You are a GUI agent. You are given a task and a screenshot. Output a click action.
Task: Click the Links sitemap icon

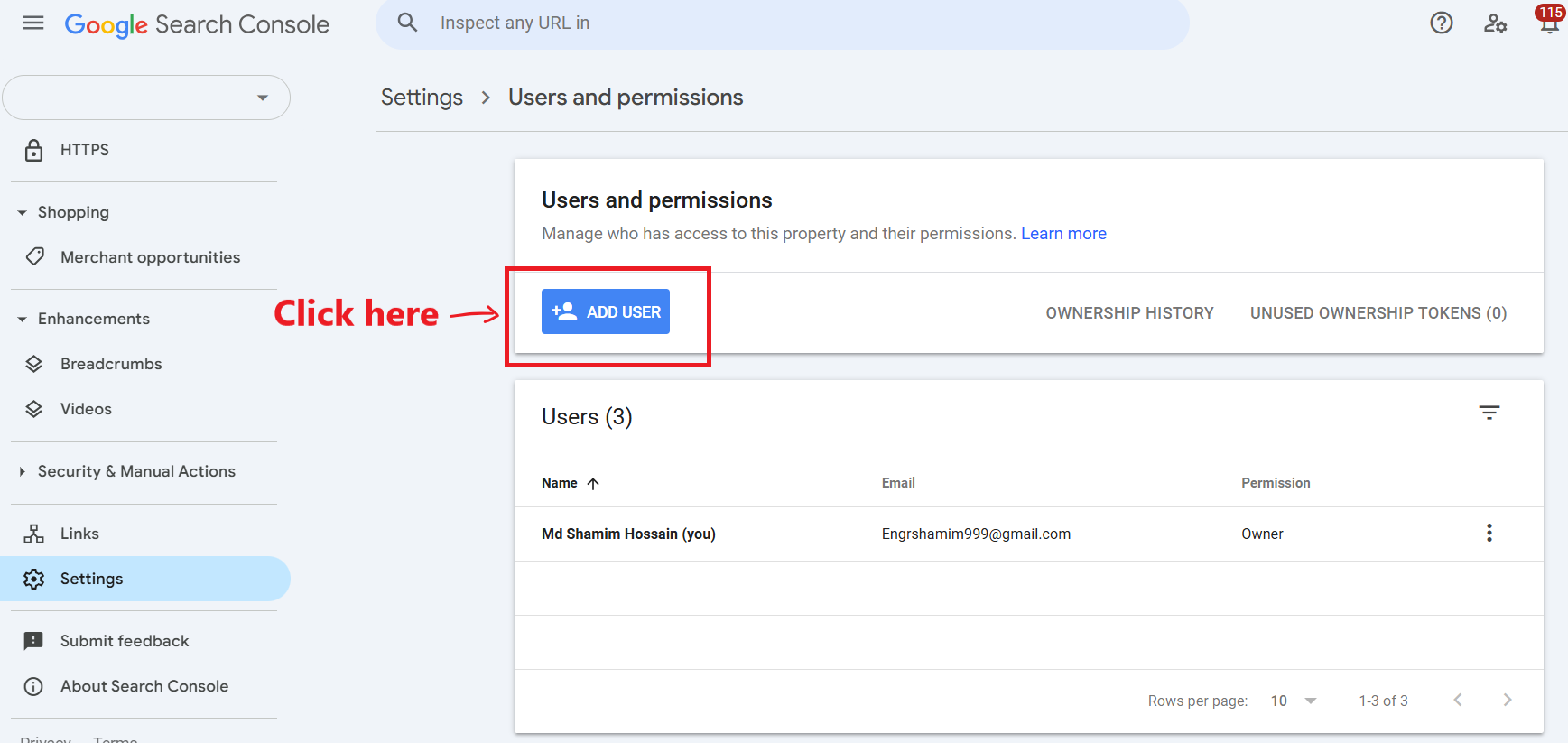(34, 534)
